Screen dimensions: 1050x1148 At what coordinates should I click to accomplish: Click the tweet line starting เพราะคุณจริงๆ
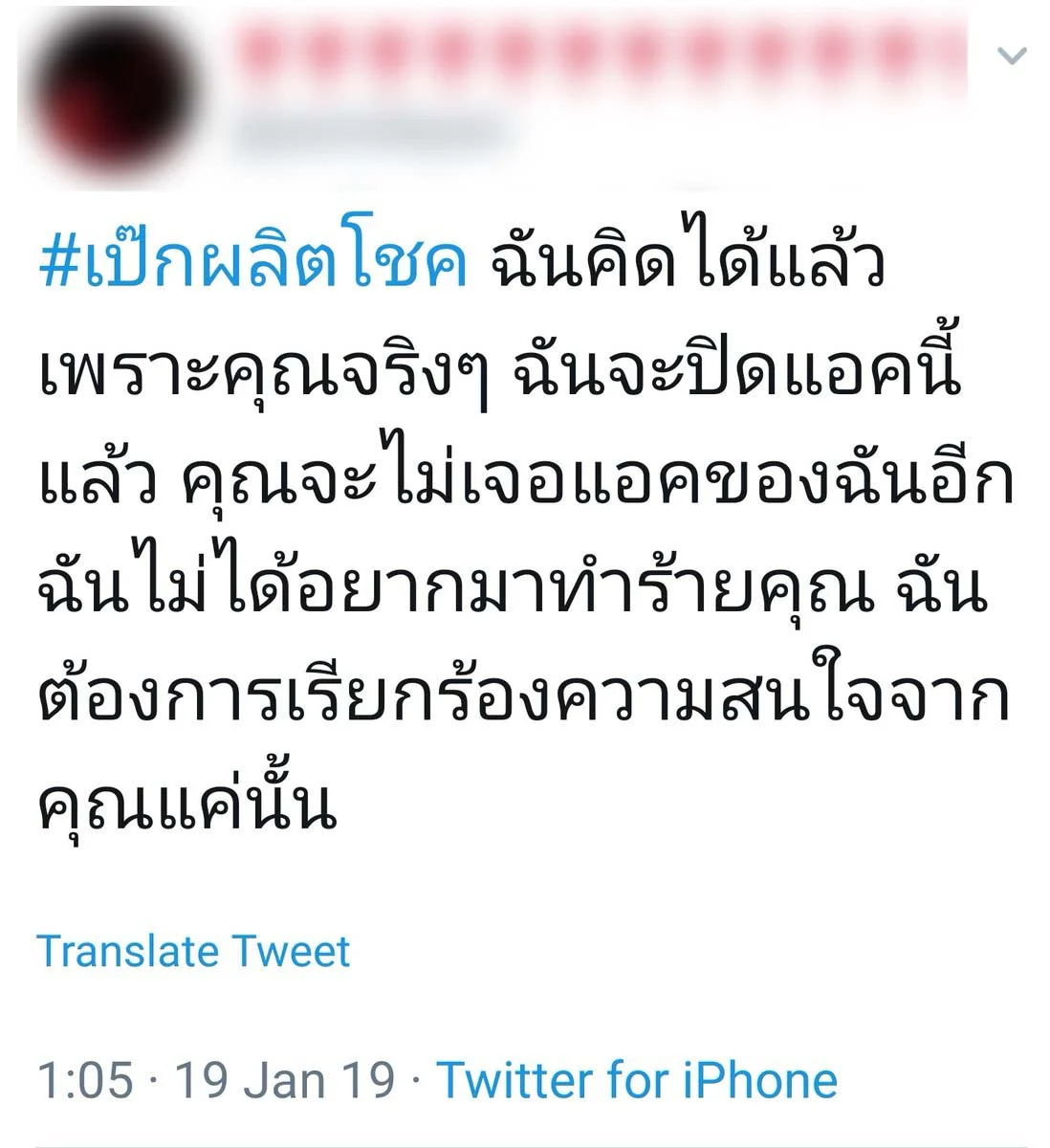pos(499,373)
